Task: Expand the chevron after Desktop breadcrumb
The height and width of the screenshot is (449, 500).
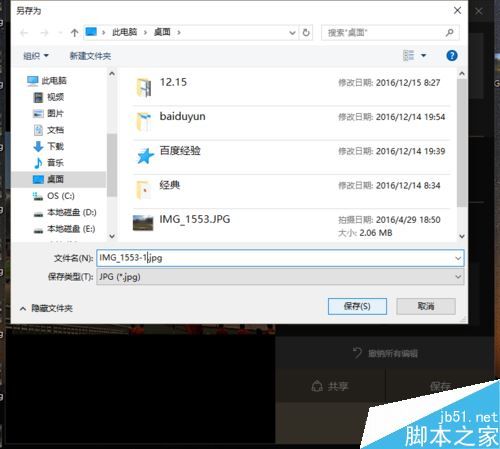Action: point(179,32)
